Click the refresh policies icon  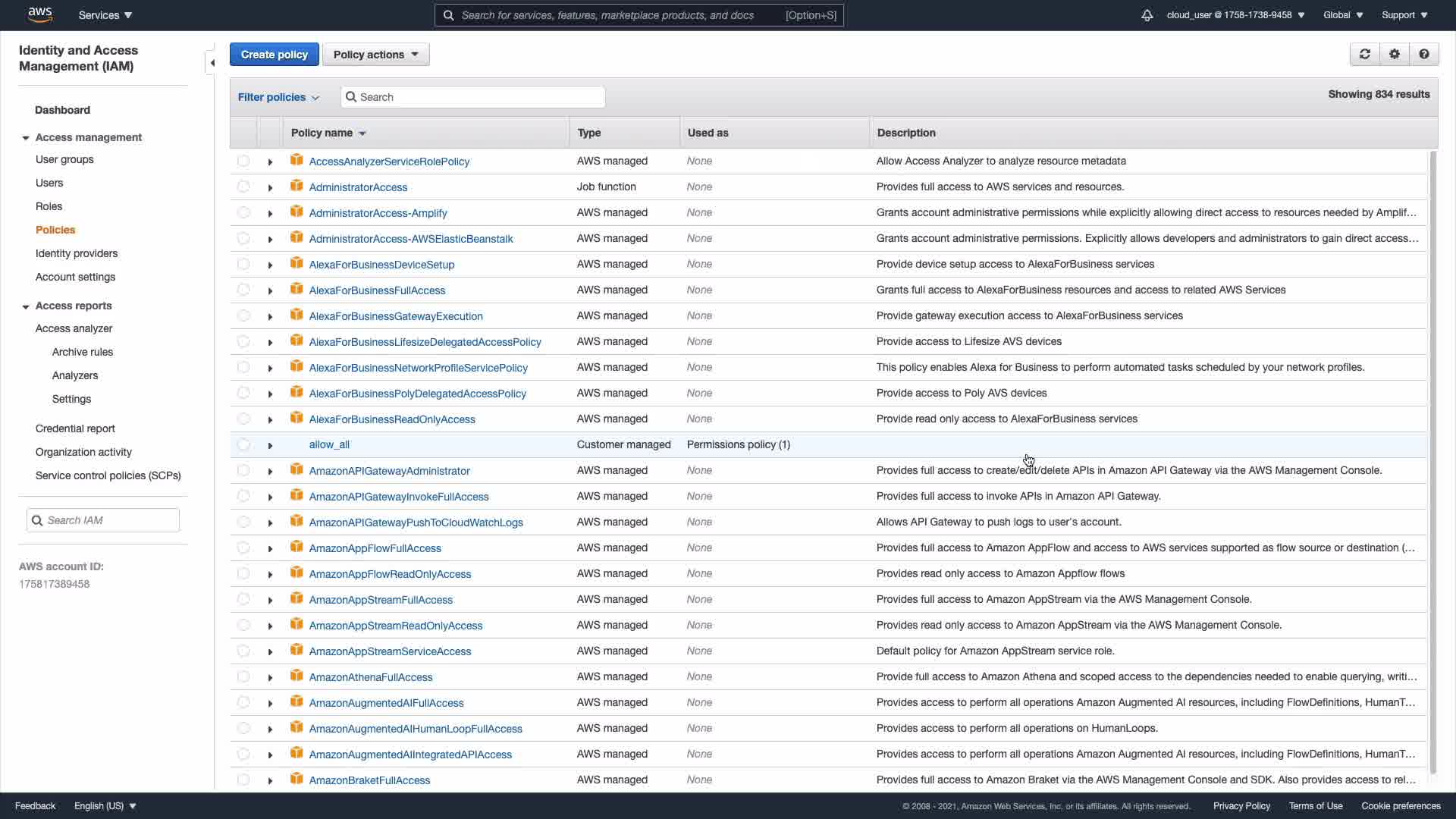point(1364,54)
